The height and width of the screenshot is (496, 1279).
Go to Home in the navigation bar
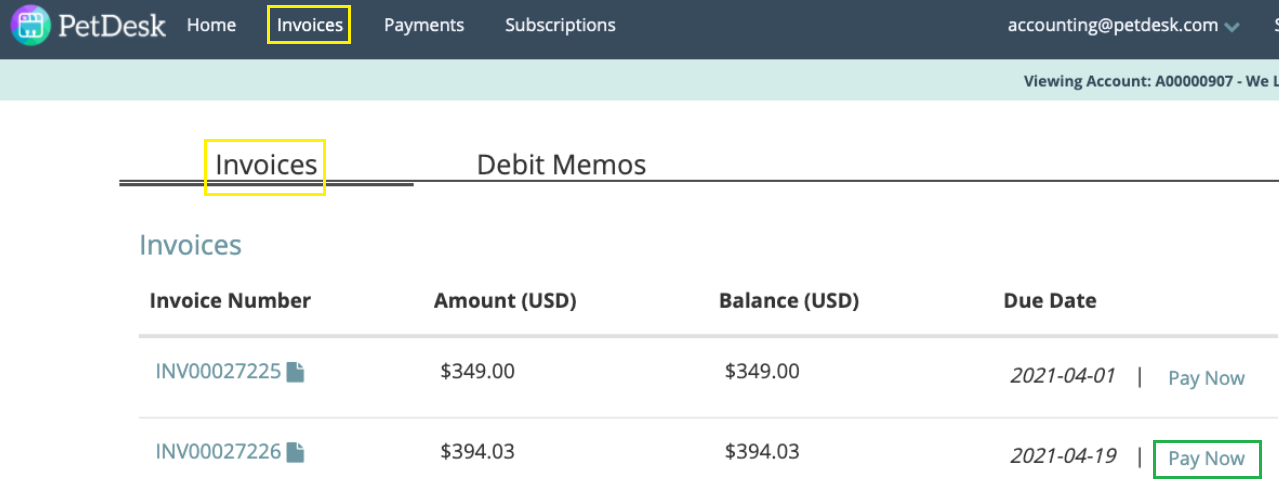point(211,25)
